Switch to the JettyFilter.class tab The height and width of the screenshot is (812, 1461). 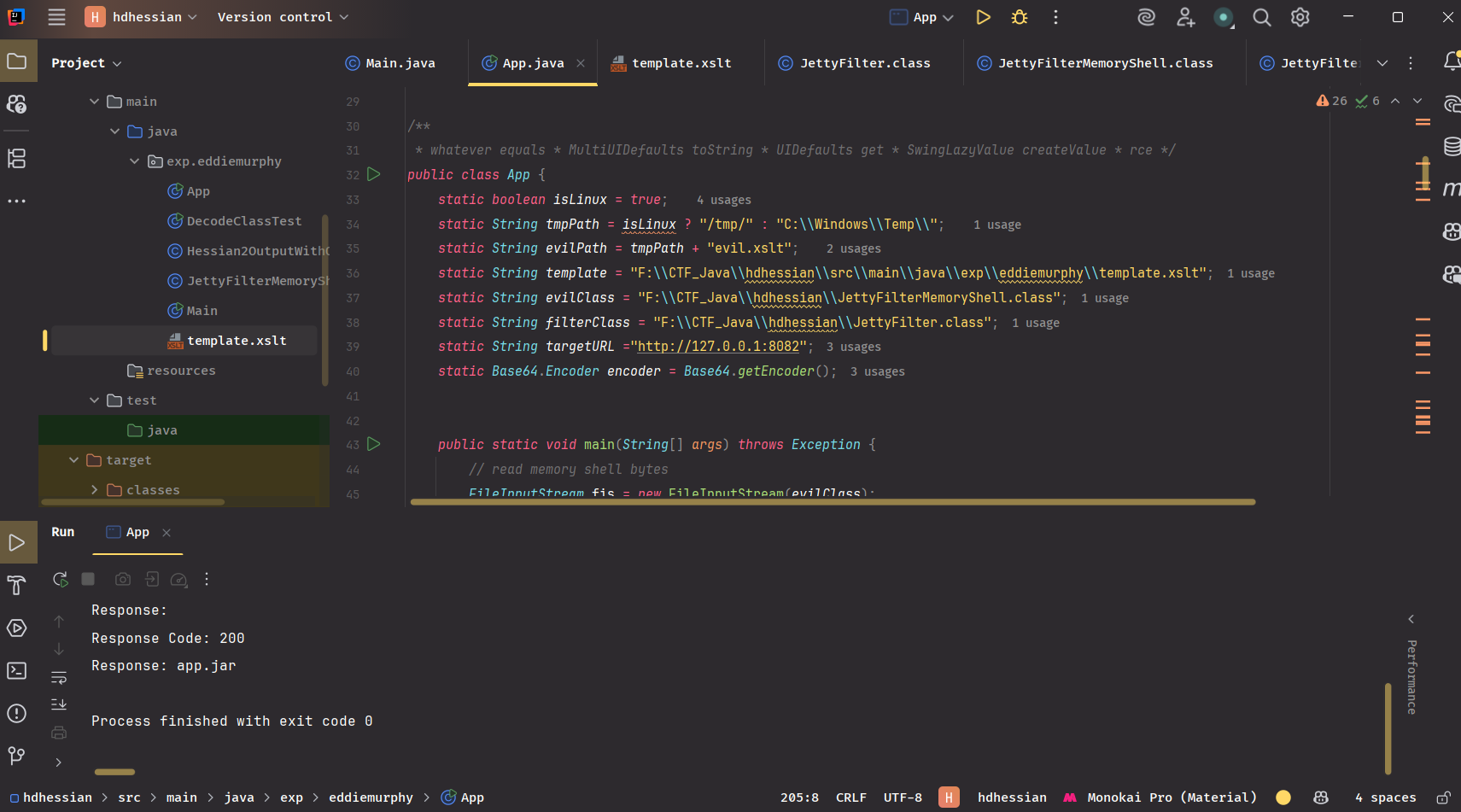[855, 63]
